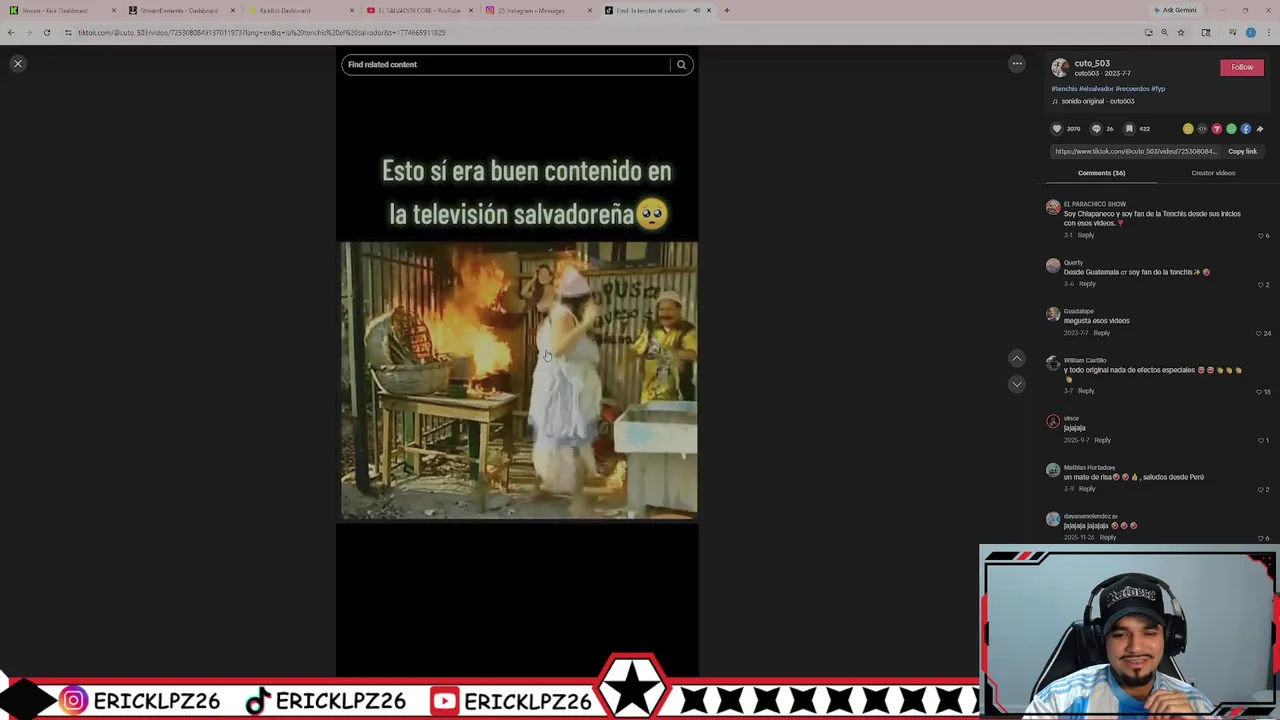
Task: Reply to dayanamelendez.sv comment
Action: (x=1107, y=538)
